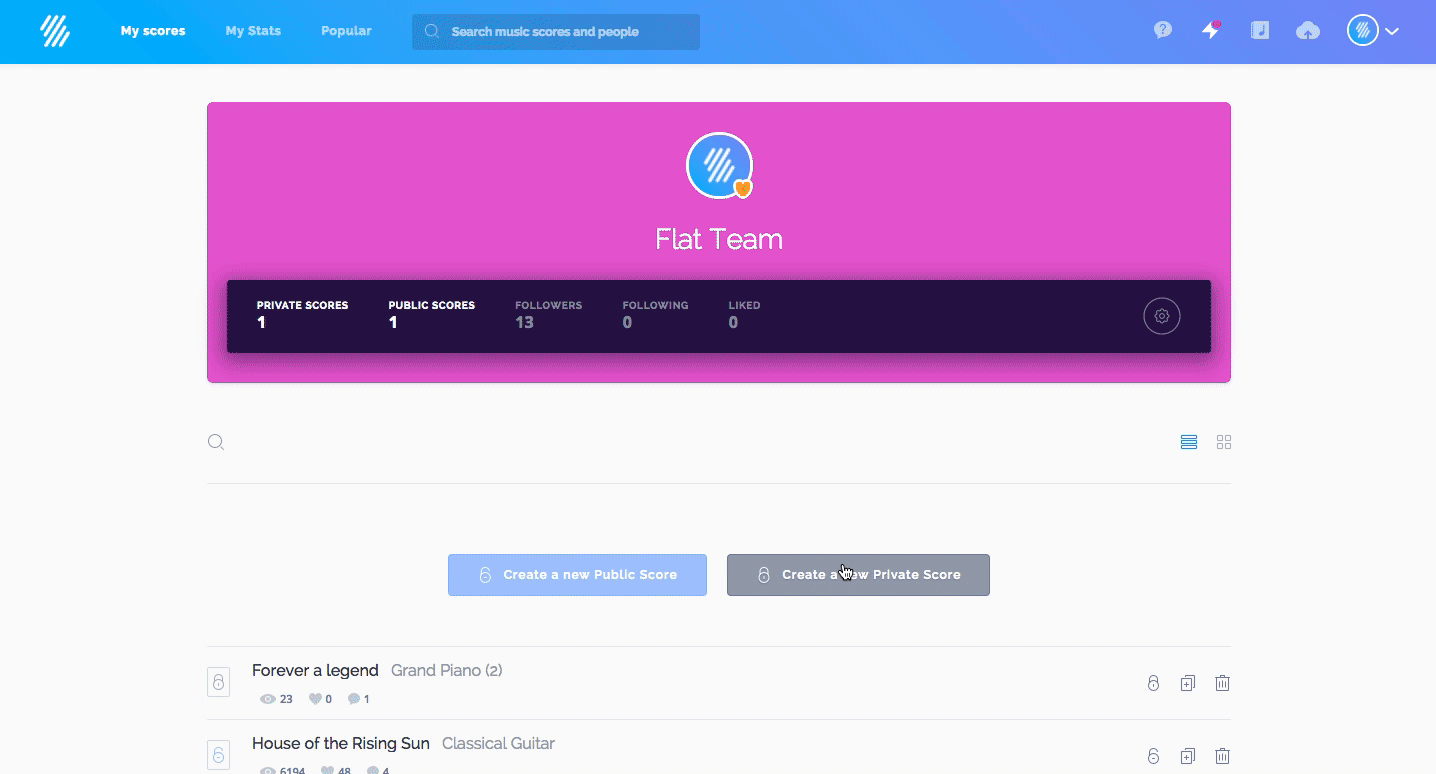The image size is (1436, 774).
Task: Open the House of the Rising Sun score
Action: point(341,744)
